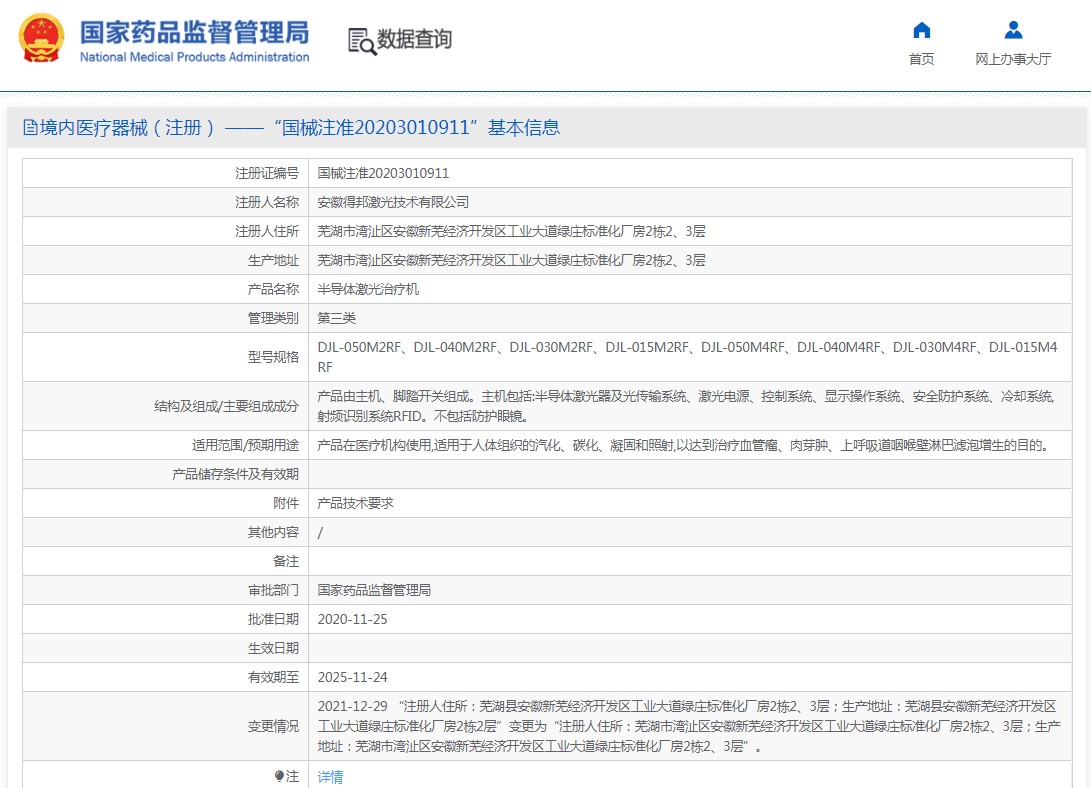The width and height of the screenshot is (1091, 788).
Task: Select the text 产品由主机、脚踏开关组成
Action: (394, 396)
